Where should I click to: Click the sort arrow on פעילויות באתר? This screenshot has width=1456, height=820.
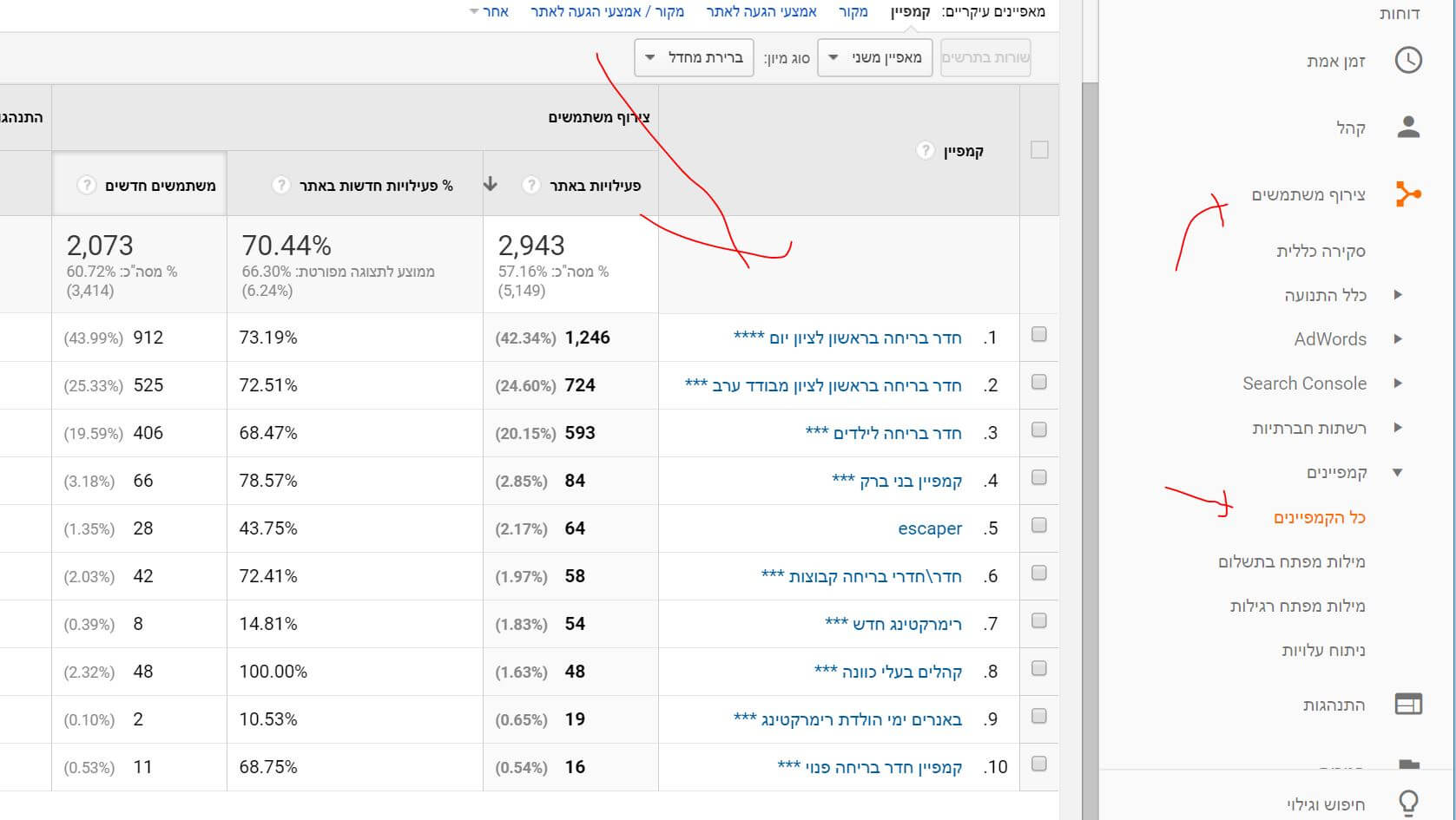pyautogui.click(x=491, y=184)
